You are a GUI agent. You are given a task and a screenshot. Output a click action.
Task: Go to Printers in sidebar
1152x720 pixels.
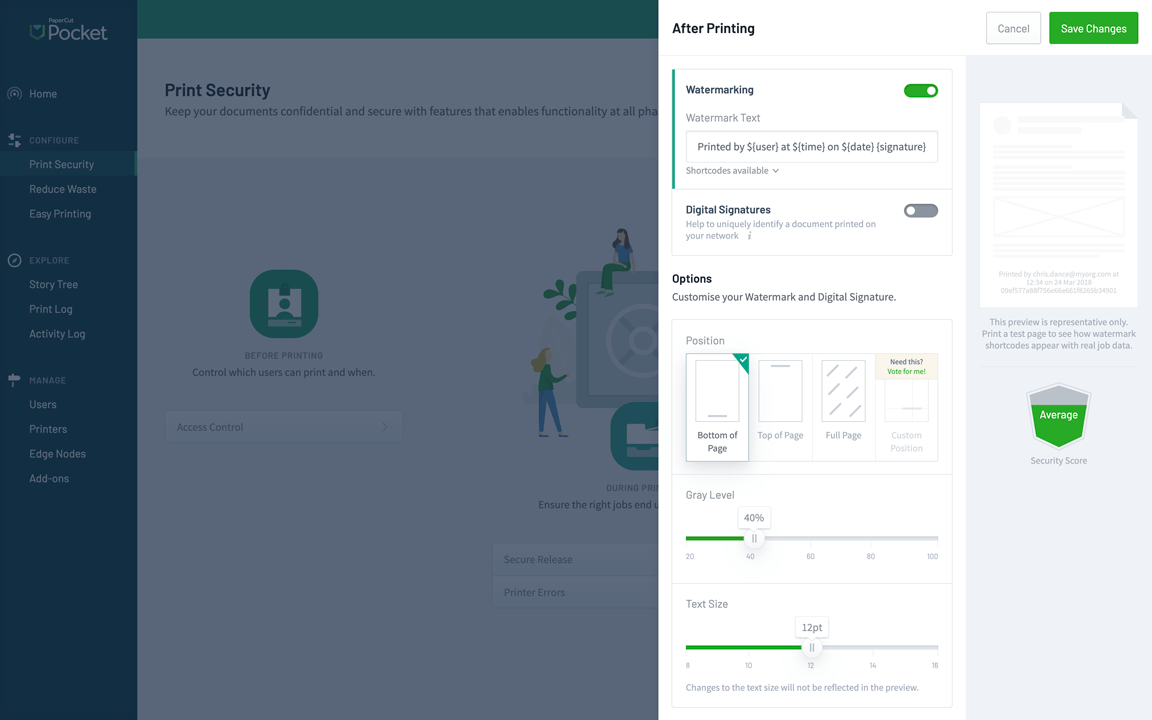point(48,429)
